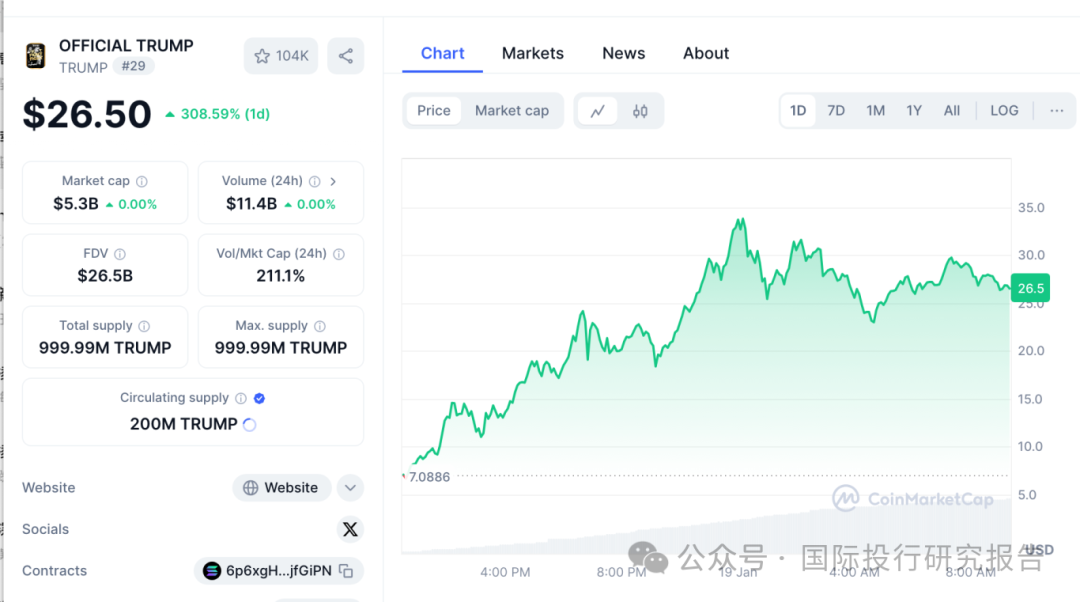The image size is (1080, 602).
Task: Open the X social media icon
Action: click(x=350, y=529)
